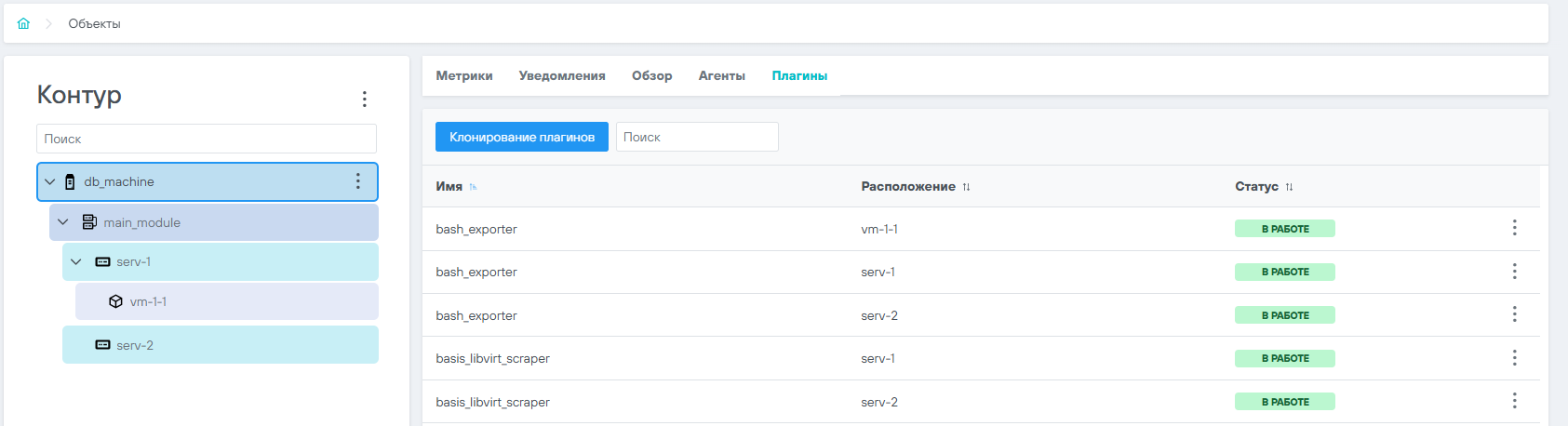Click the Объекты breadcrumb link
This screenshot has height=426, width=1568.
pos(94,23)
